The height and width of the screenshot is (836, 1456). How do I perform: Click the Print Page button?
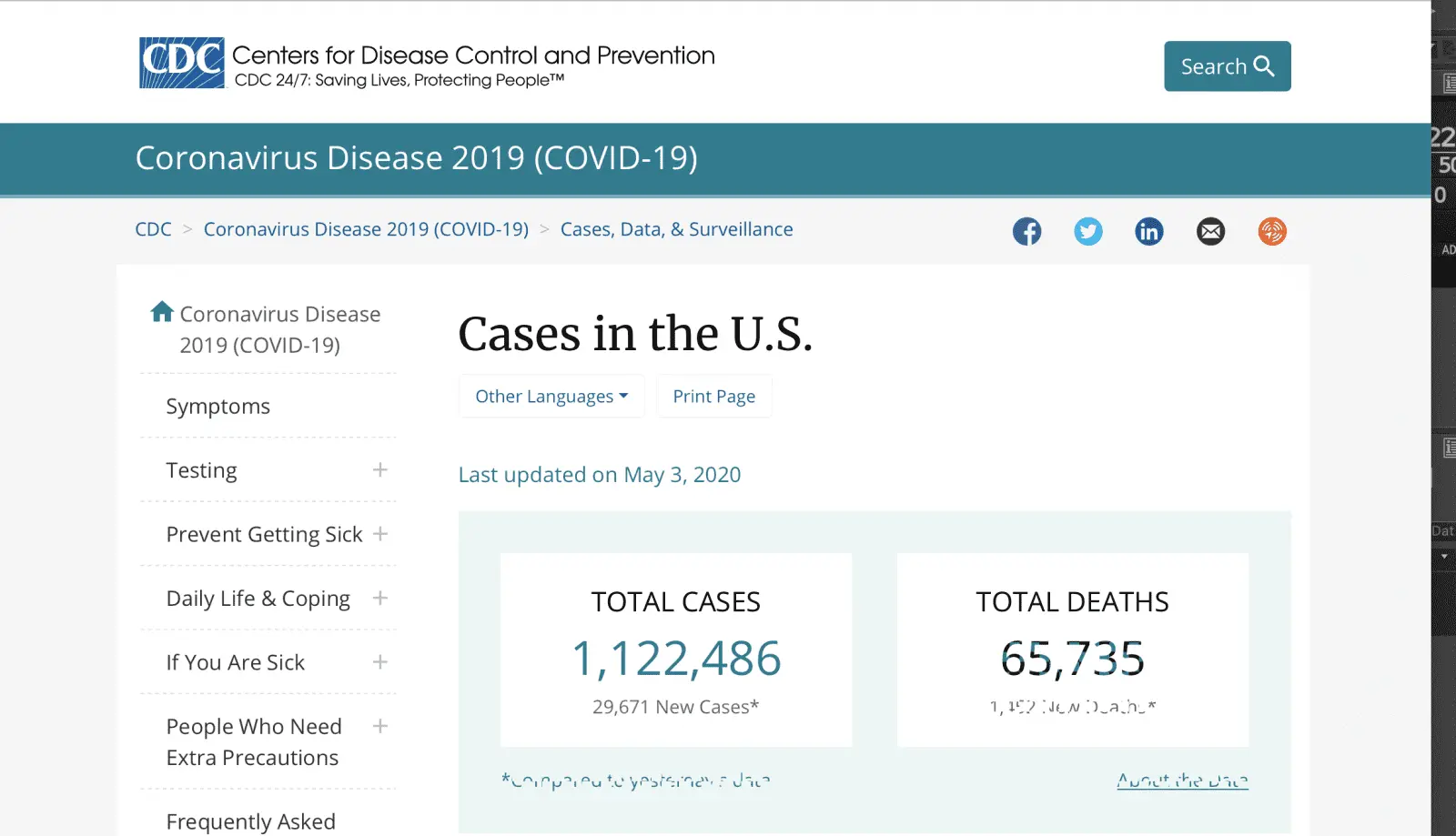tap(714, 397)
